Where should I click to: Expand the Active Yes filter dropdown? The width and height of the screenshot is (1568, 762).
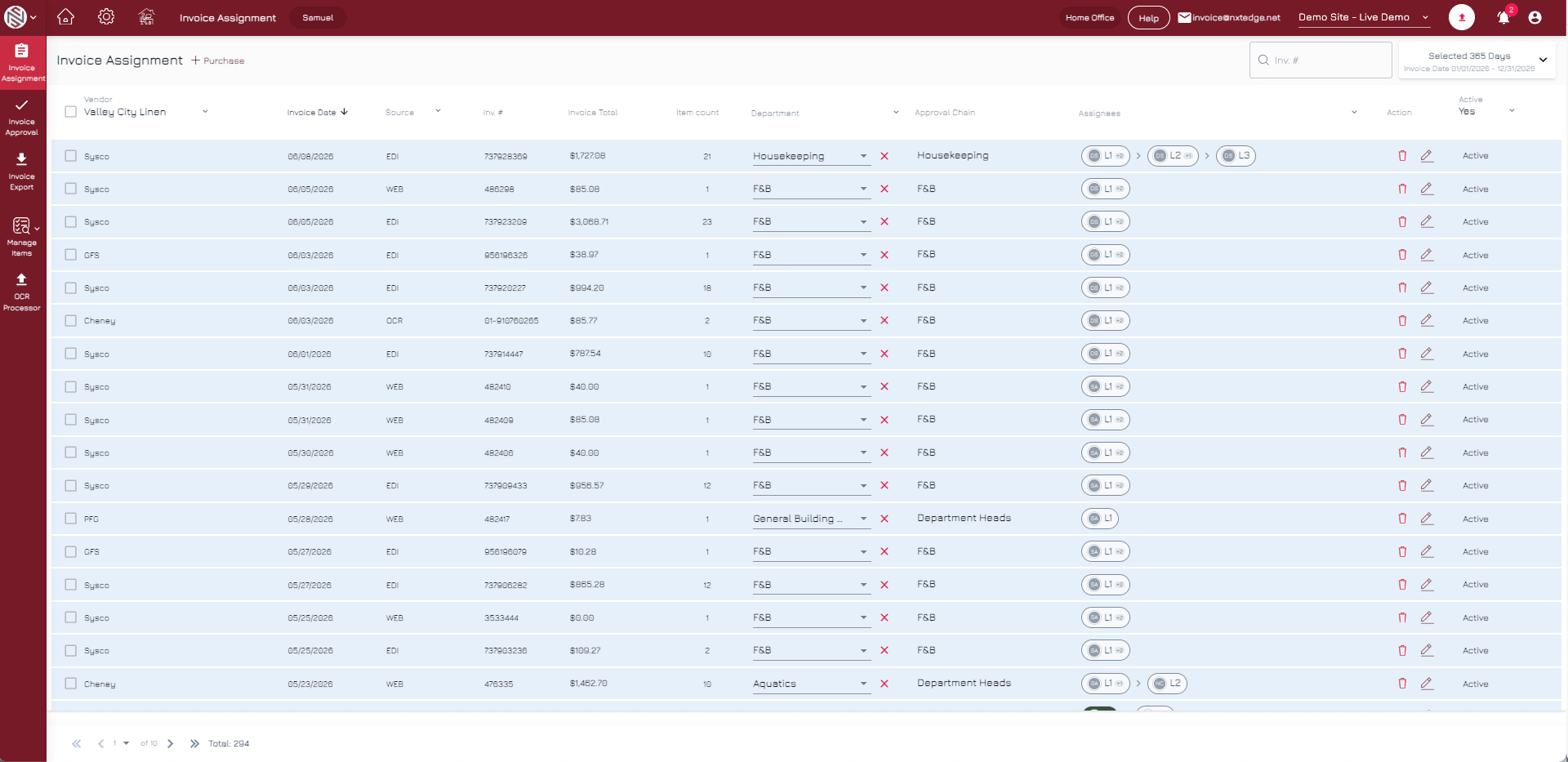click(1512, 111)
